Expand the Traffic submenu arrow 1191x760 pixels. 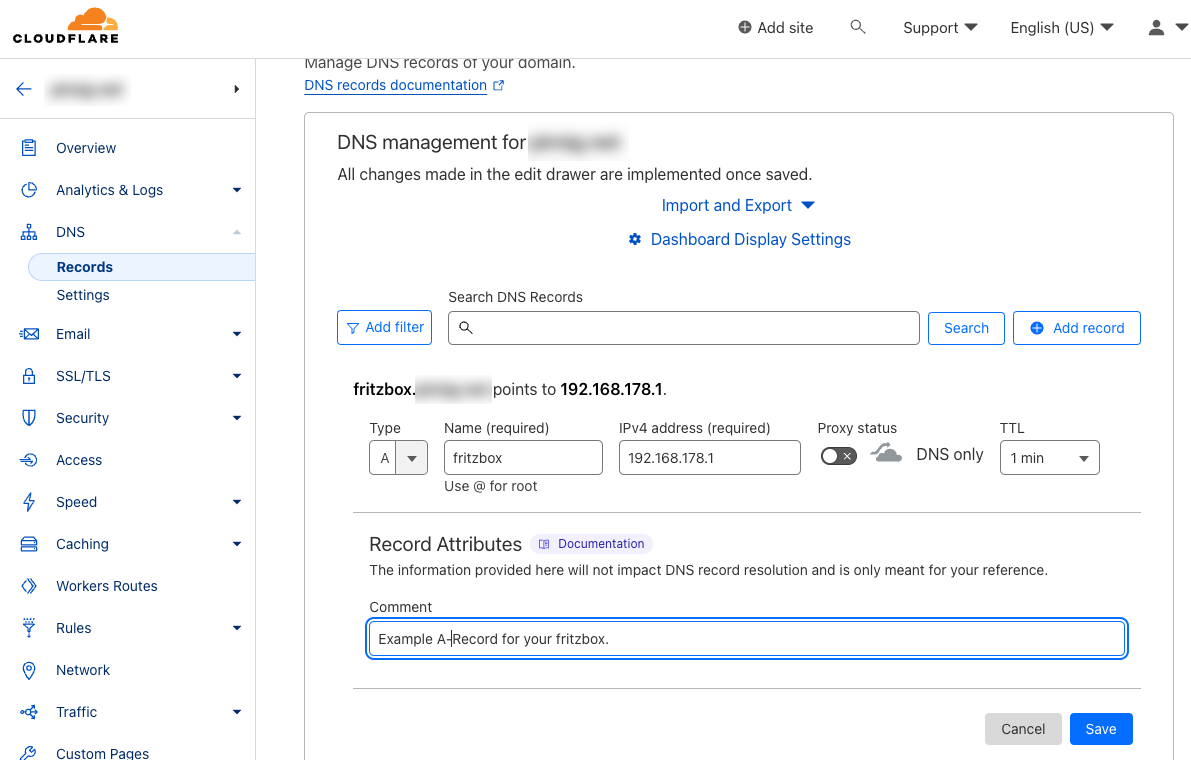pyautogui.click(x=236, y=712)
